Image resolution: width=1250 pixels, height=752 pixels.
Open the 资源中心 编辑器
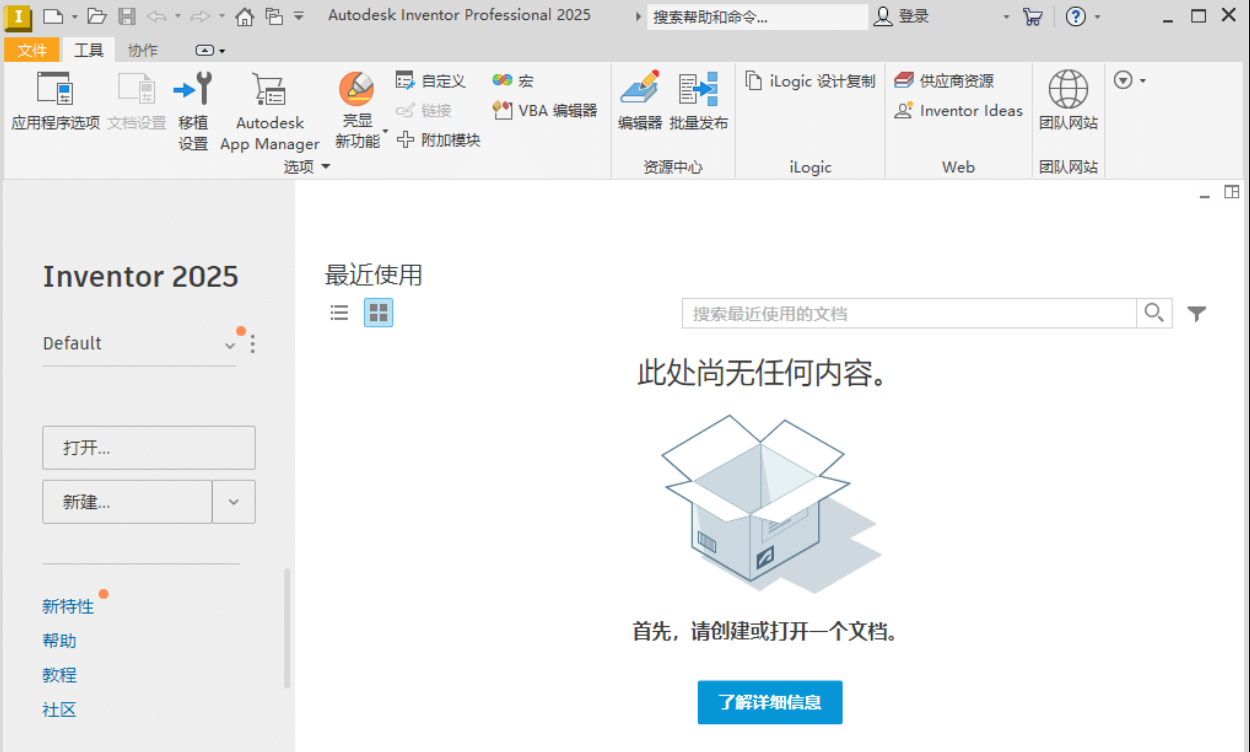(x=640, y=101)
